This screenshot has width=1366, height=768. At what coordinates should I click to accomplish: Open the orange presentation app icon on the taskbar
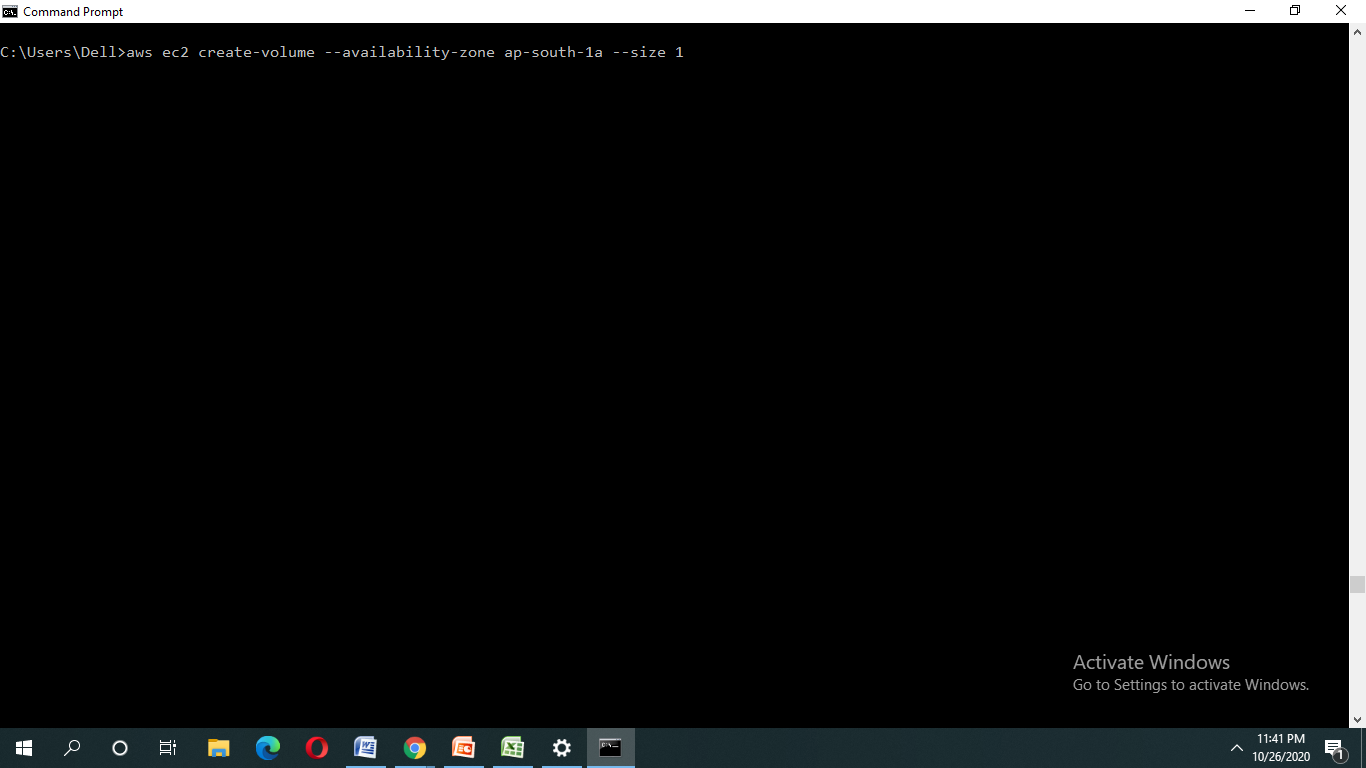click(463, 747)
